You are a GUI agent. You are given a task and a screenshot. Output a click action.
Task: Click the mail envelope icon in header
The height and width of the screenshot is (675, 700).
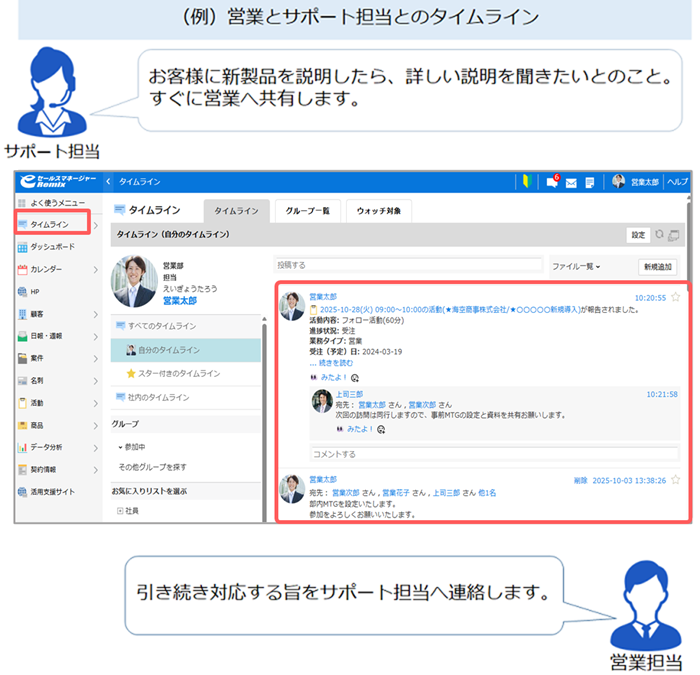coord(571,182)
